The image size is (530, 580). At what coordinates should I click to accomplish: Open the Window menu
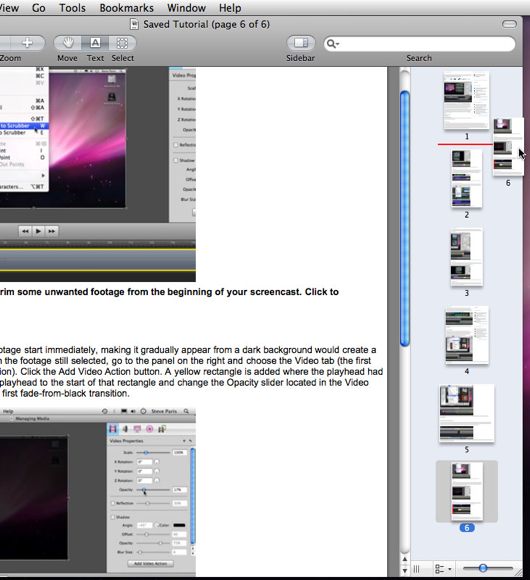[186, 8]
